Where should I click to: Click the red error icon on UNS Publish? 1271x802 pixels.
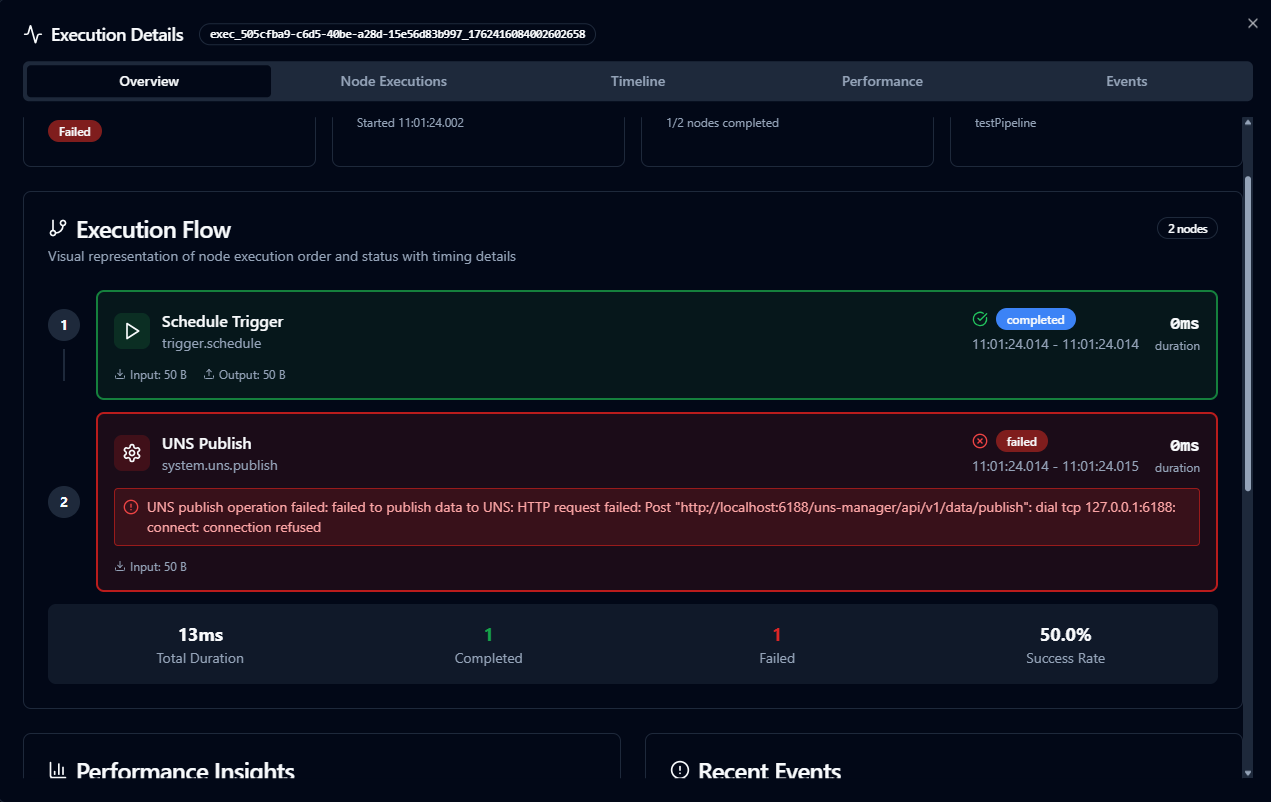pos(979,441)
